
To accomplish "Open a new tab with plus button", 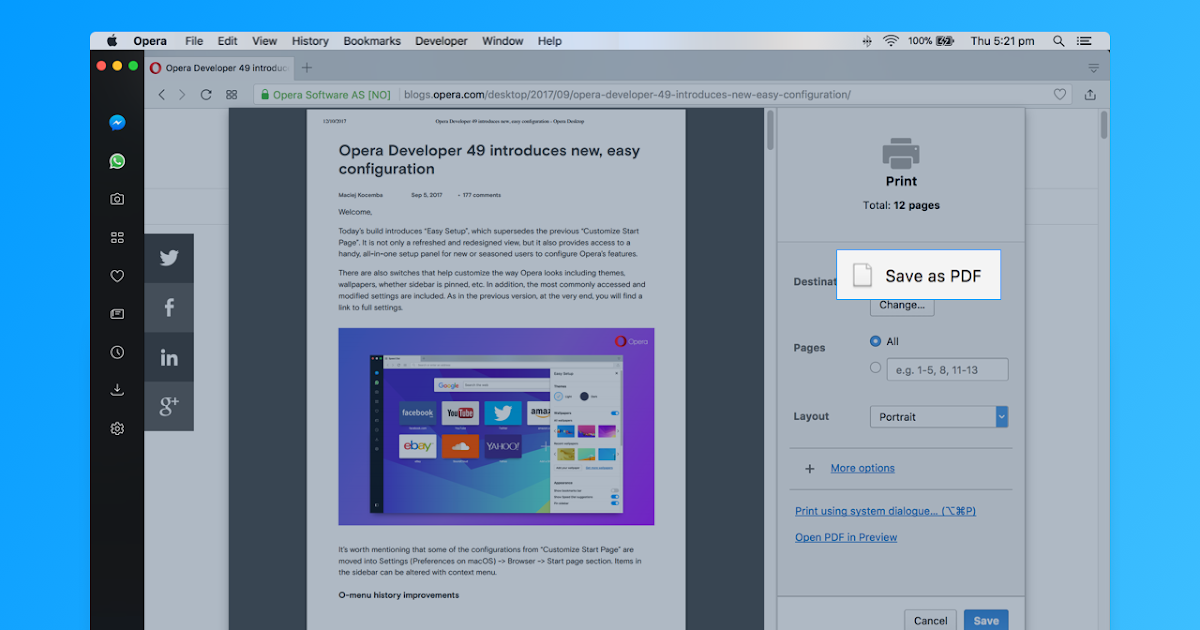I will 307,68.
